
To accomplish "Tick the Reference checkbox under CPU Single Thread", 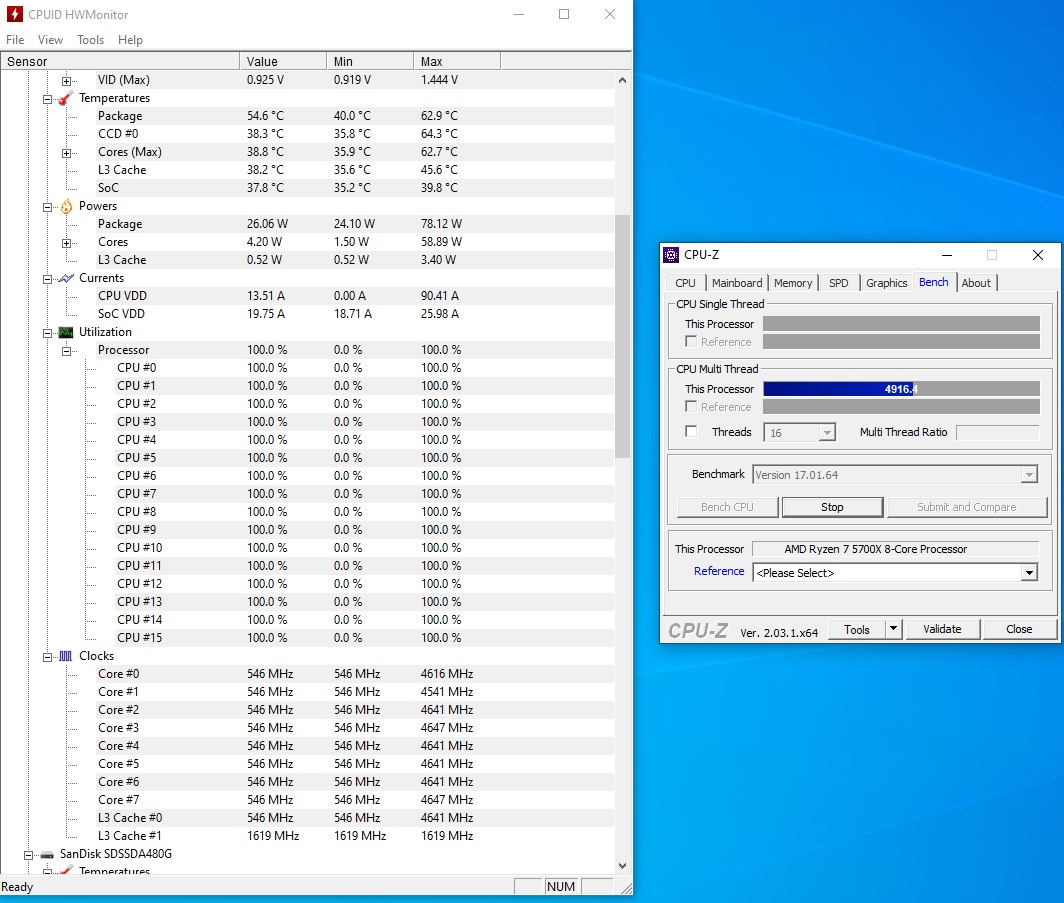I will click(x=691, y=341).
